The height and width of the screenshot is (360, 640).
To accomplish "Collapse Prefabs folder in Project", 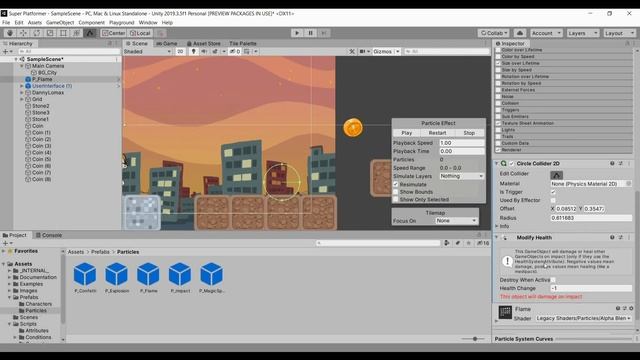I will (x=9, y=297).
